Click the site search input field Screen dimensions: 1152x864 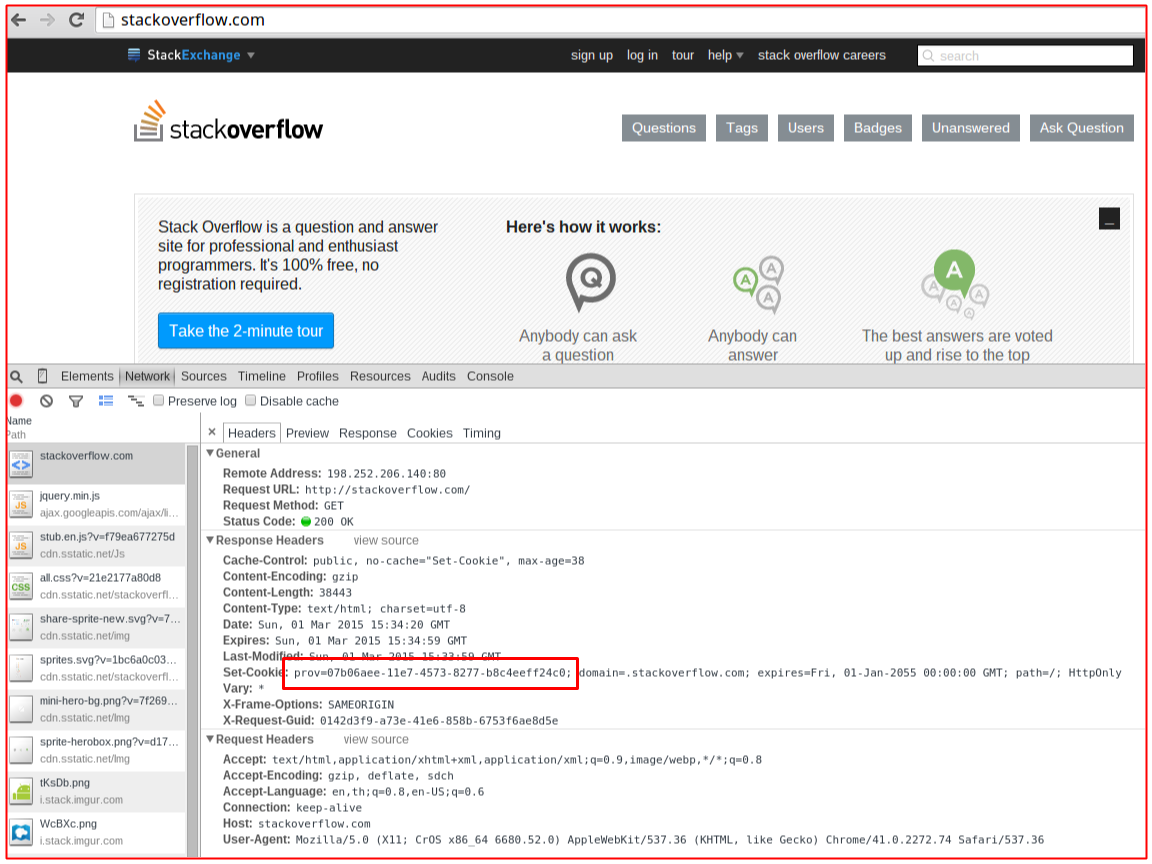(x=1025, y=55)
